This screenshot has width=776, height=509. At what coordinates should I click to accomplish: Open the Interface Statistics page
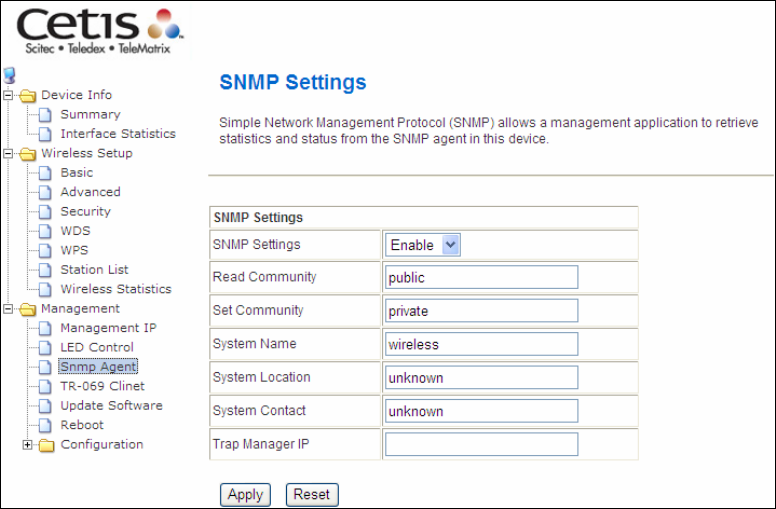pyautogui.click(x=118, y=134)
